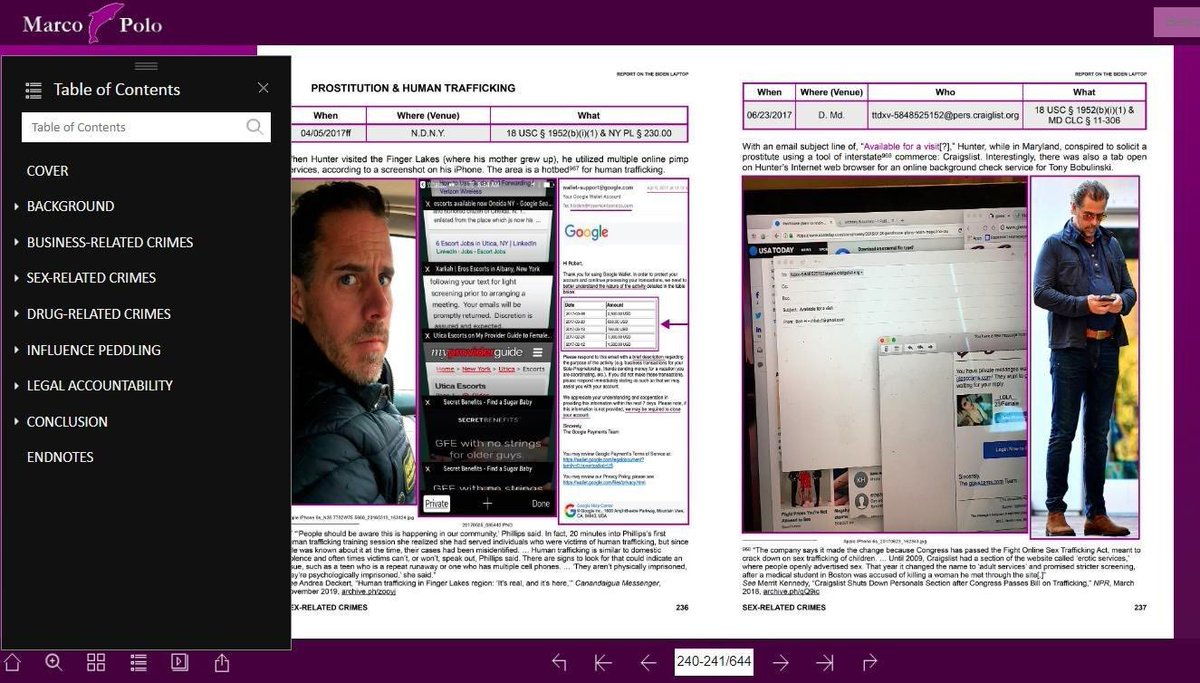Select BUSINESS-RELATED CRIMES entry

[110, 242]
